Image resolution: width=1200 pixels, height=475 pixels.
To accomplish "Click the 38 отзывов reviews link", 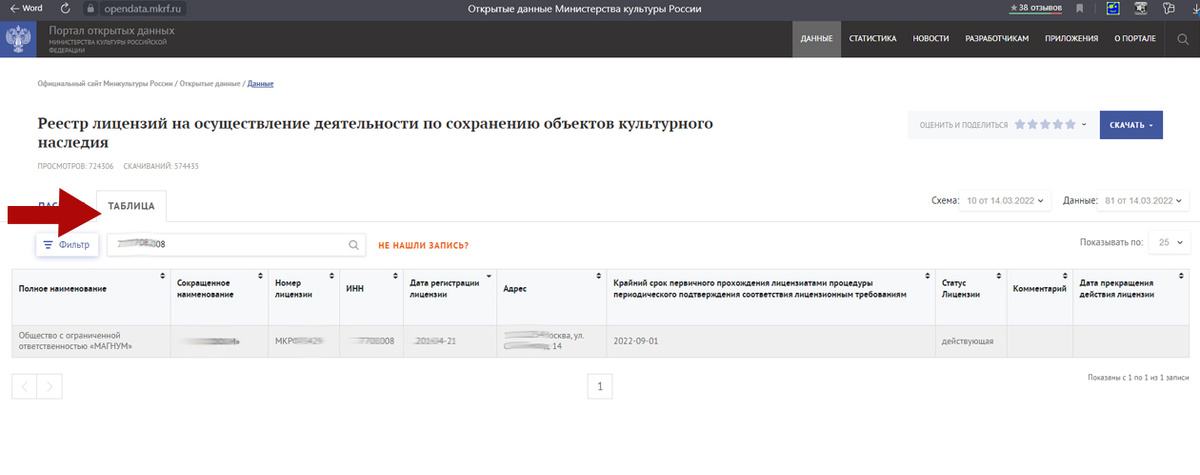I will (1036, 8).
